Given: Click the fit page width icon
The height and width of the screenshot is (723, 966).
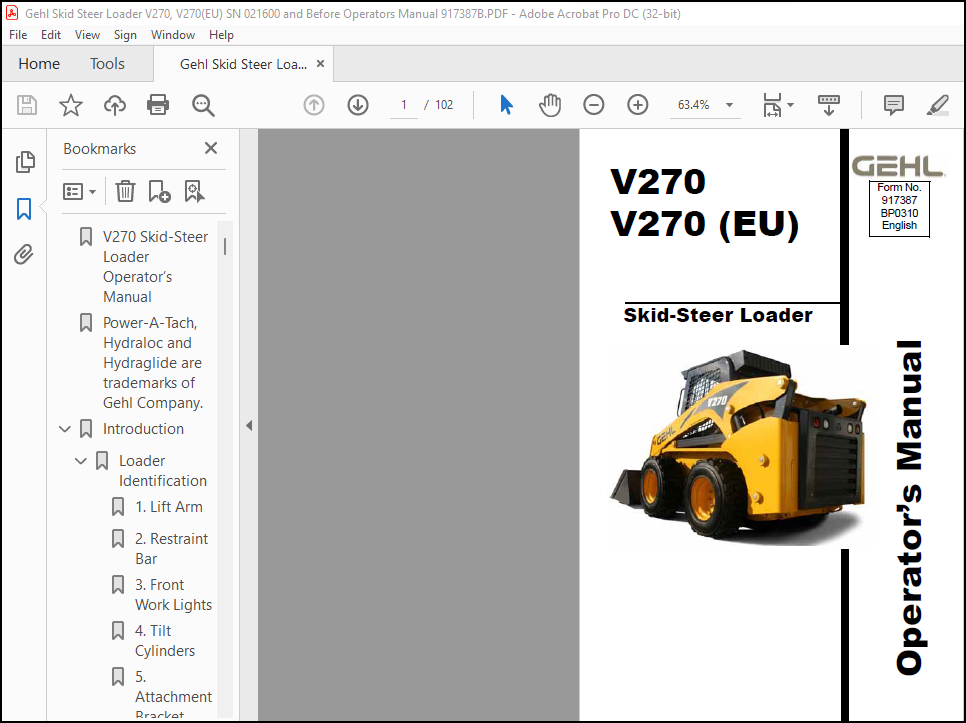Looking at the screenshot, I should (772, 105).
